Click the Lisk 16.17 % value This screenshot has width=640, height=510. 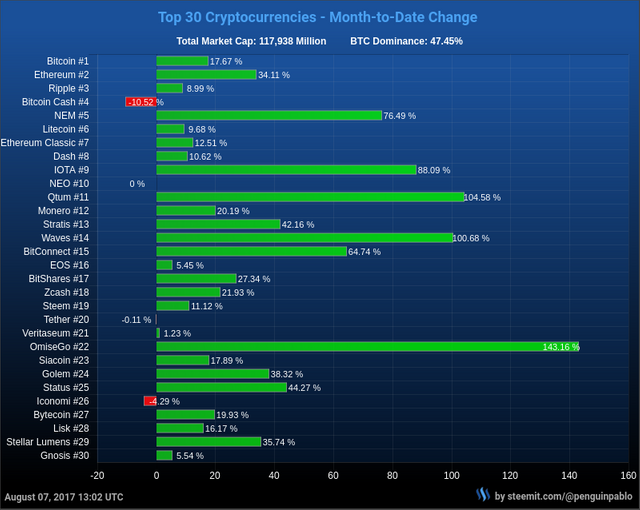pos(221,429)
